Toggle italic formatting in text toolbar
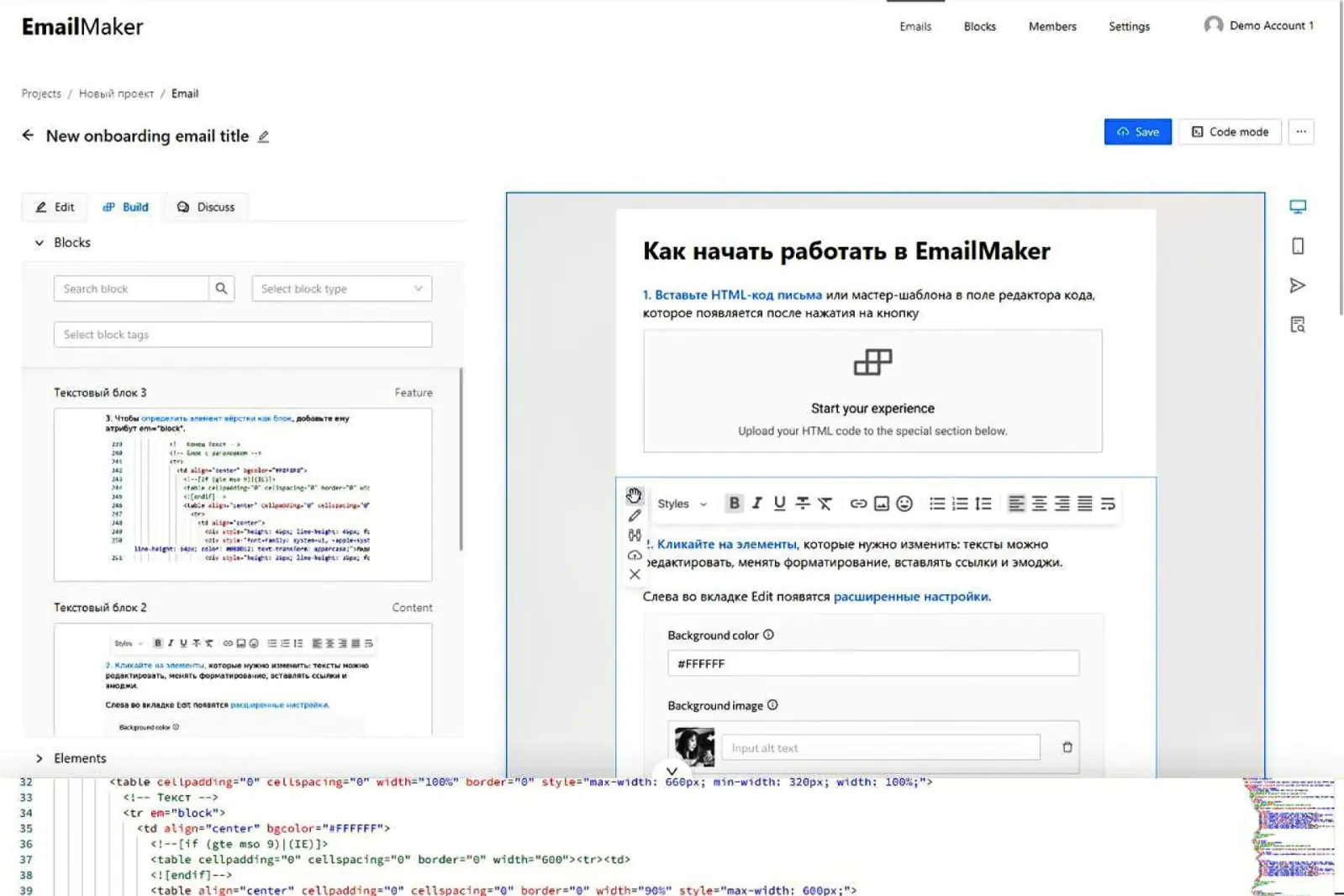 point(757,503)
